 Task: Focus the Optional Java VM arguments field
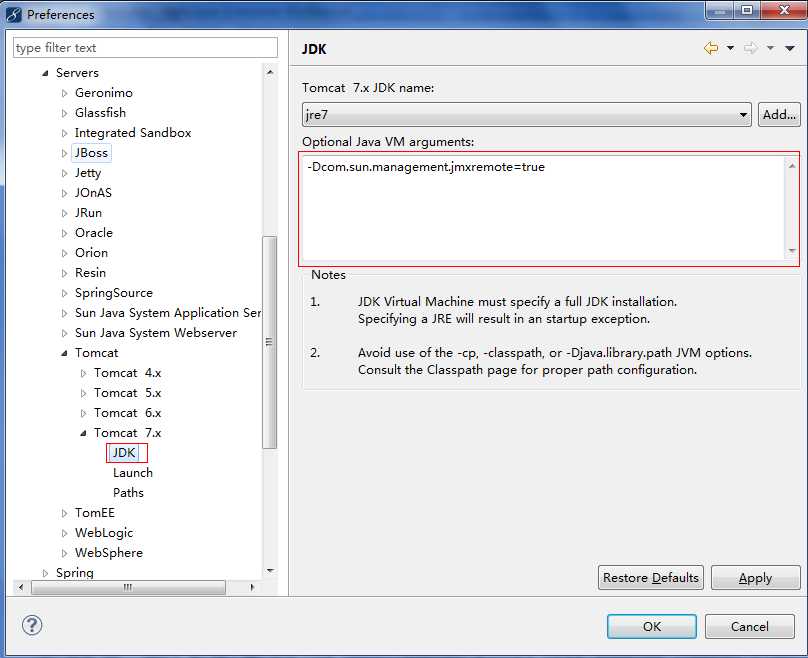click(544, 208)
